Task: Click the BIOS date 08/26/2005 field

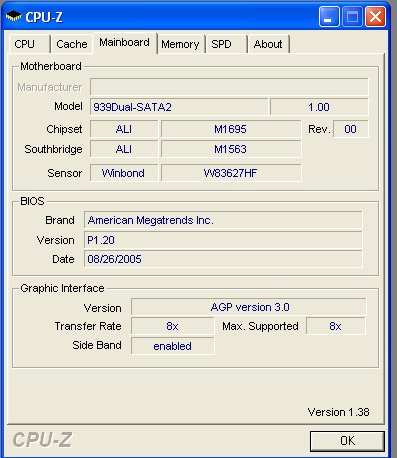Action: coord(223,259)
